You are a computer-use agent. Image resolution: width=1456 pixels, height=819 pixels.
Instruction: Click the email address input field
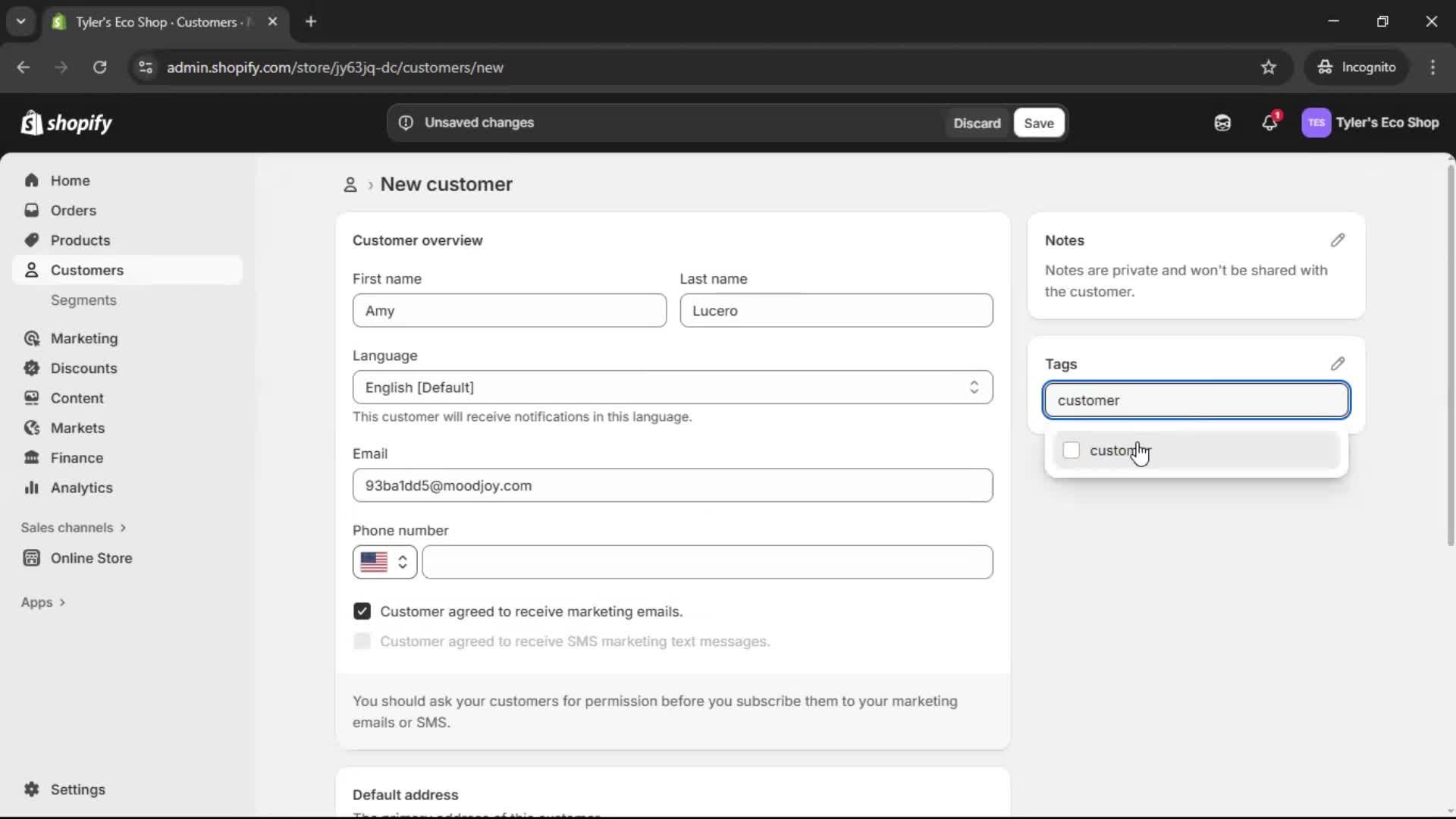[672, 485]
